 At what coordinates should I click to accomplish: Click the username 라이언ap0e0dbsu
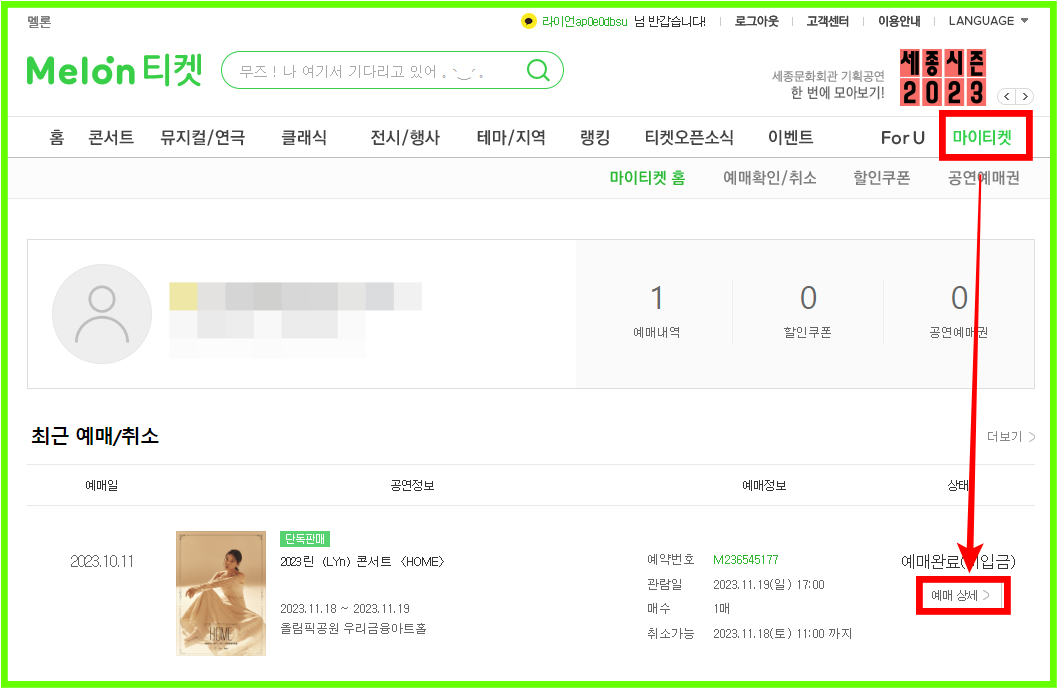coord(584,22)
